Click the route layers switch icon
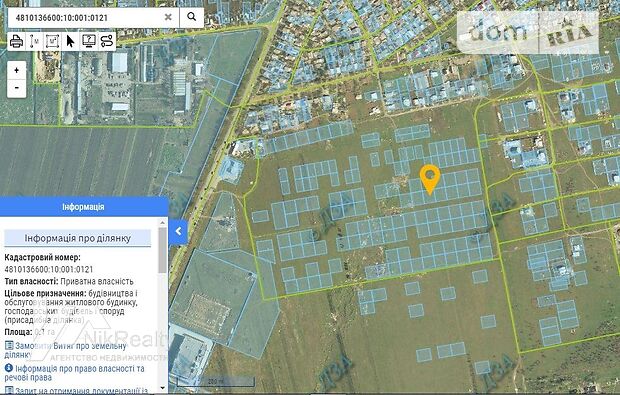The height and width of the screenshot is (395, 620). pos(107,41)
